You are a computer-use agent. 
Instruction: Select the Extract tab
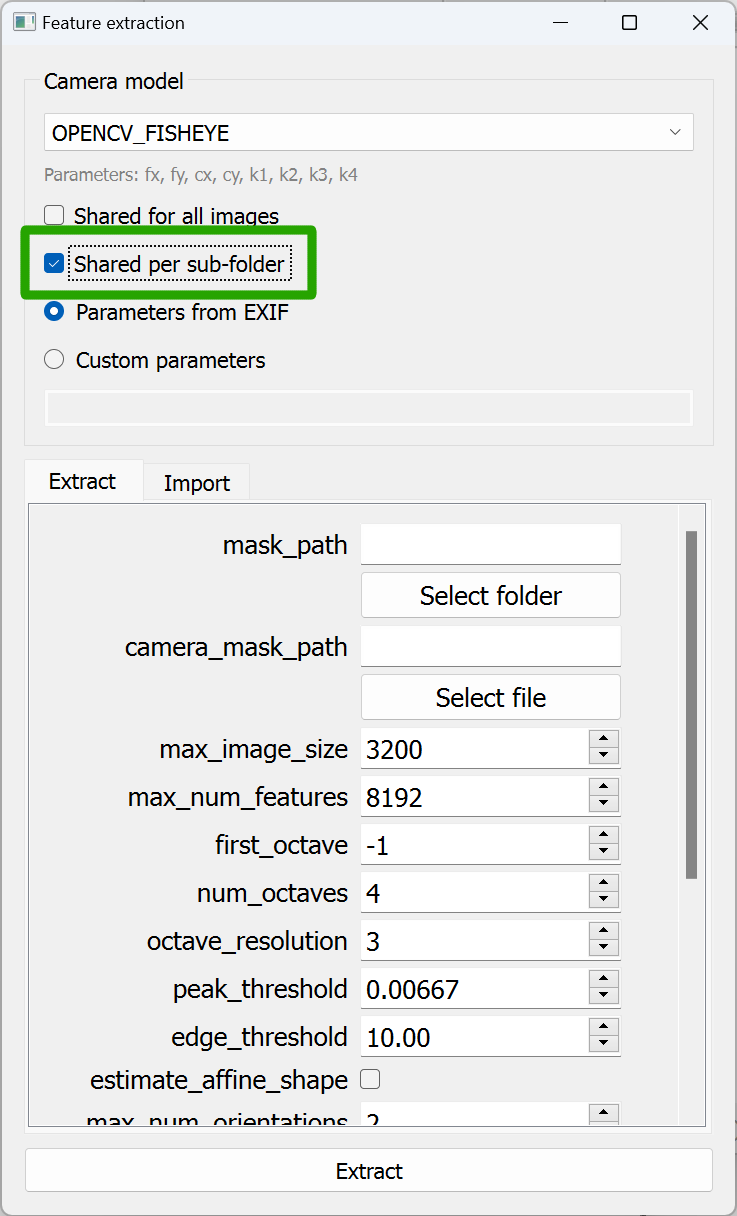[x=82, y=481]
